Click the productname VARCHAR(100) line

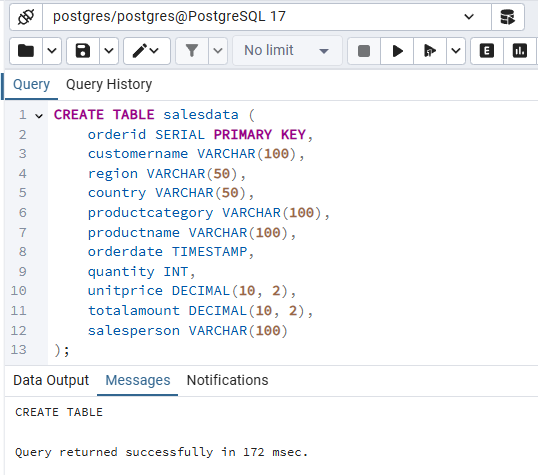(192, 233)
